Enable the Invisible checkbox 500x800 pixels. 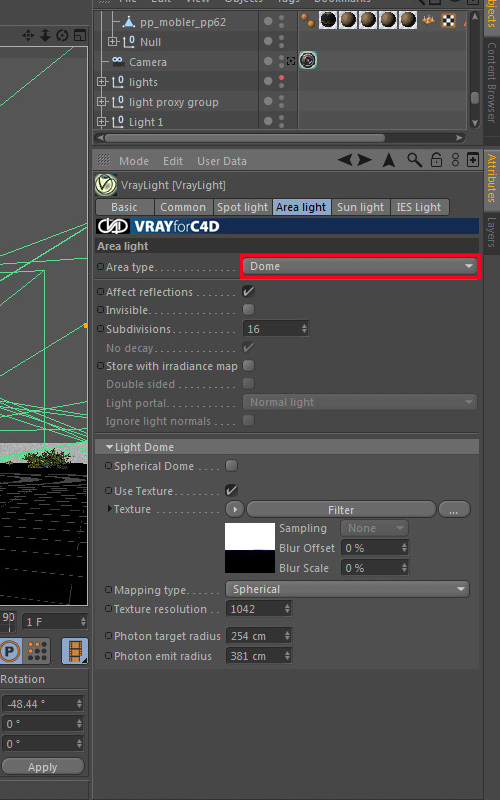pos(248,309)
